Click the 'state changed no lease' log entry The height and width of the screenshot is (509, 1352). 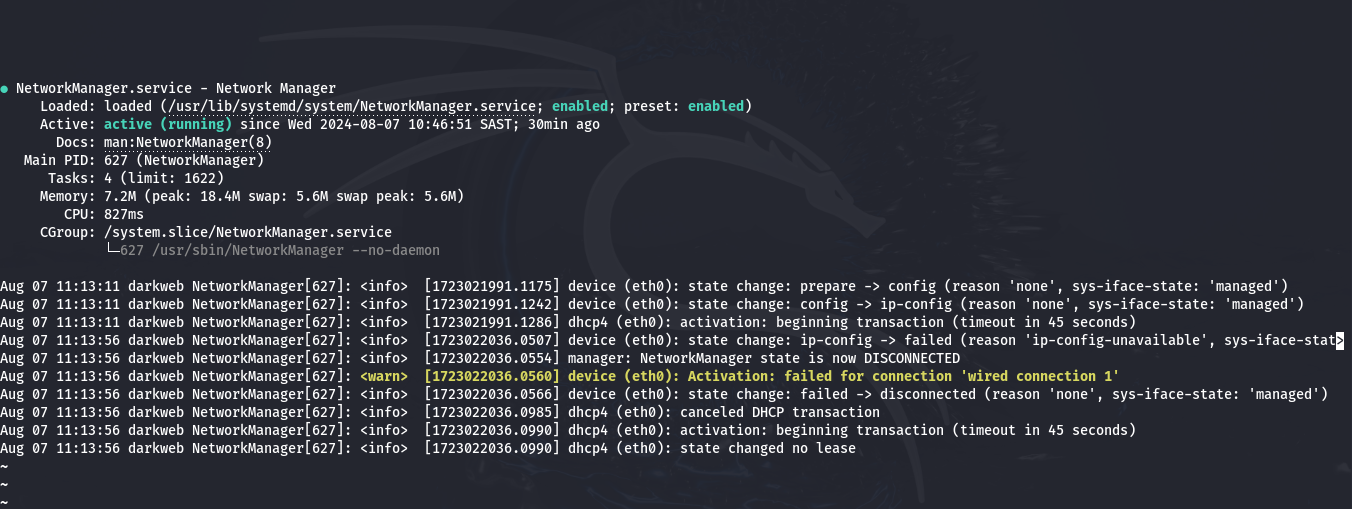(x=768, y=449)
